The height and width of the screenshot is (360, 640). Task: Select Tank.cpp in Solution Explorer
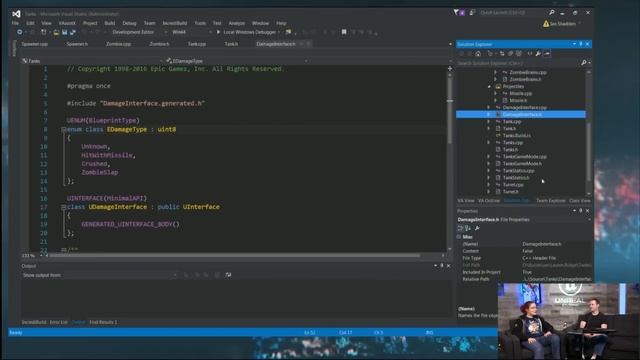tap(512, 122)
